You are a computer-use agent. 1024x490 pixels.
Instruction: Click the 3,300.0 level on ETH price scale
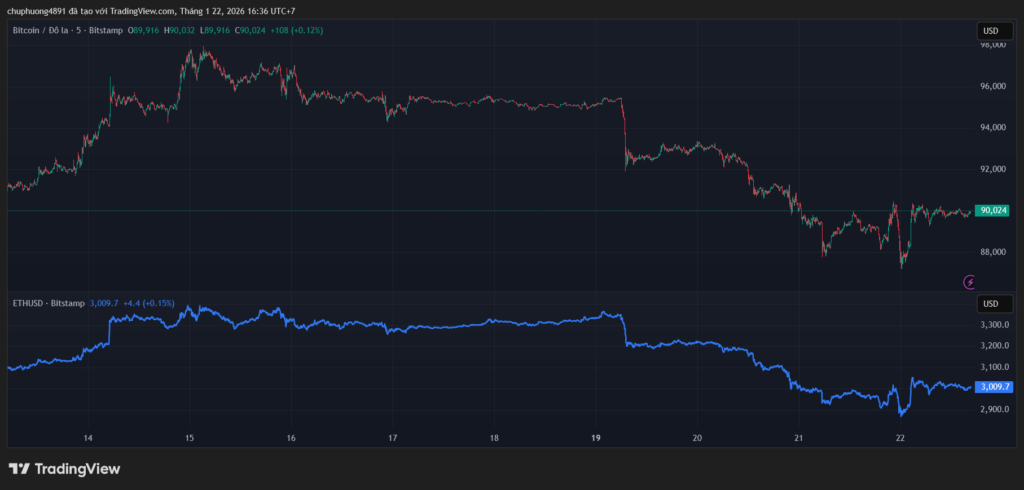[x=993, y=325]
